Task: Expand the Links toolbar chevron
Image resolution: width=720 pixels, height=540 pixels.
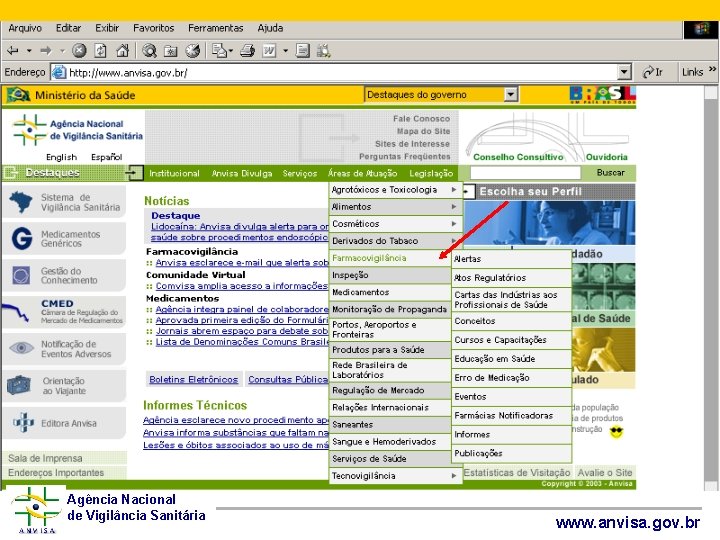Action: pos(712,69)
